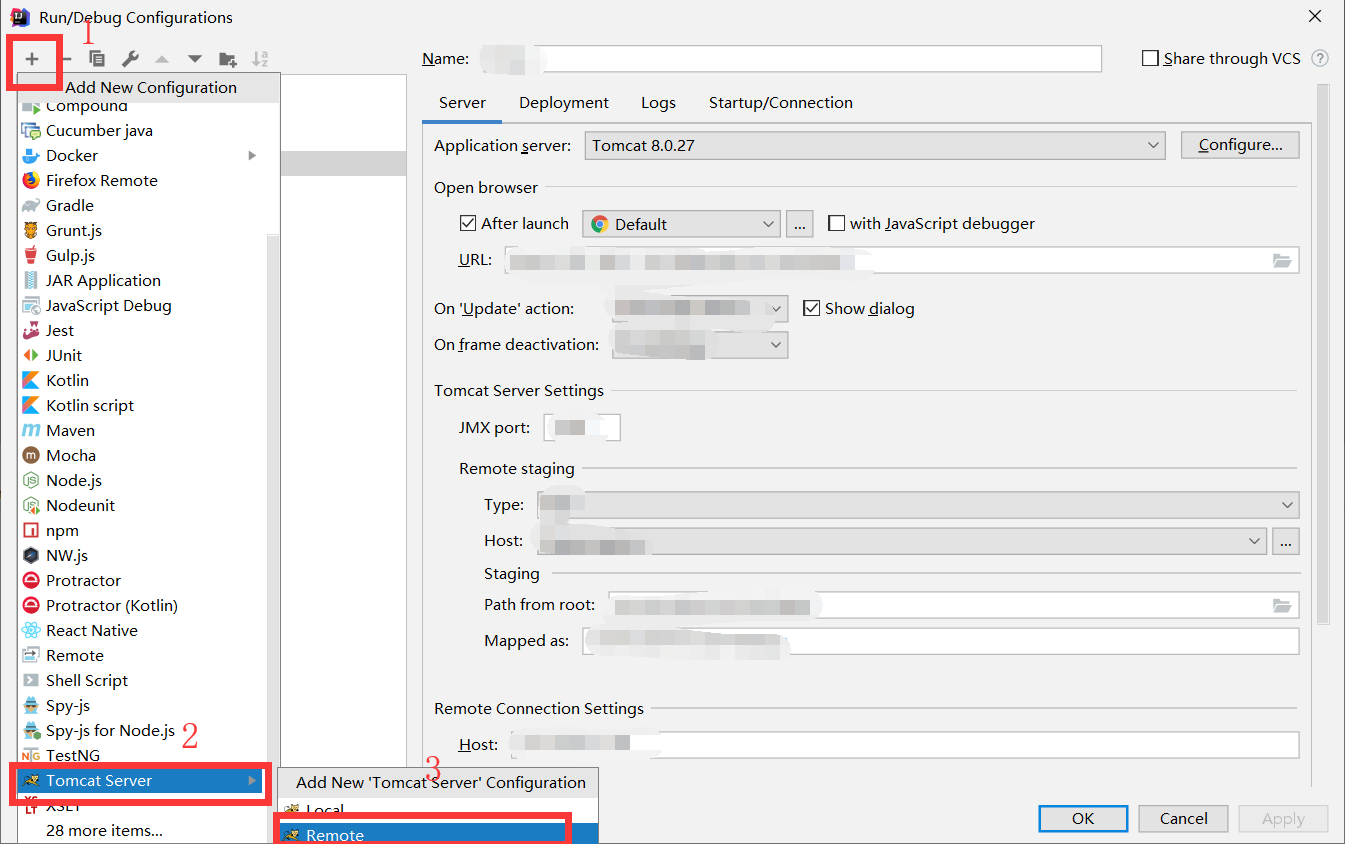Click ellipsis button beside staging Host
This screenshot has width=1345, height=844.
click(1286, 541)
